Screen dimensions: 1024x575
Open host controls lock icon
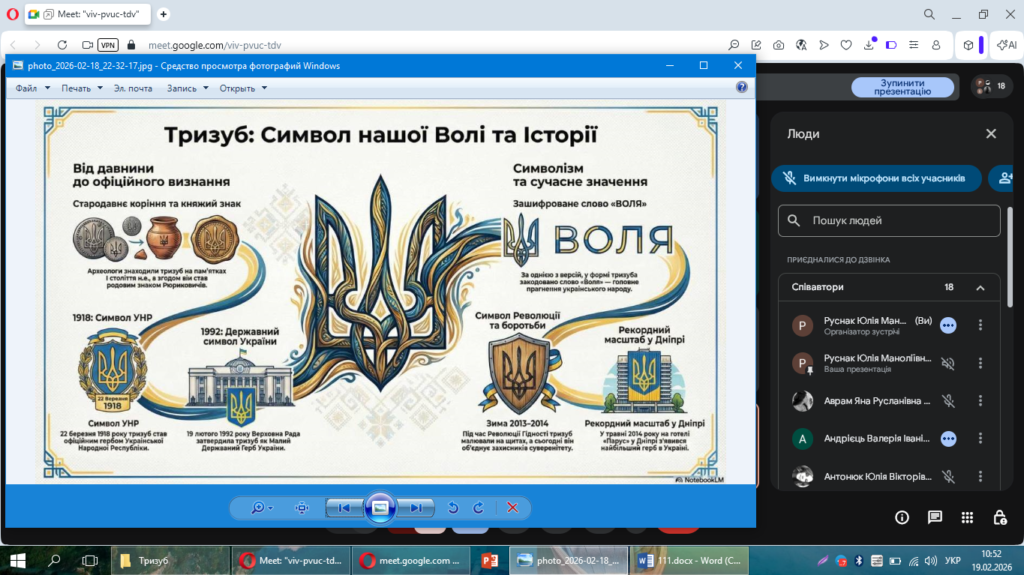[999, 517]
